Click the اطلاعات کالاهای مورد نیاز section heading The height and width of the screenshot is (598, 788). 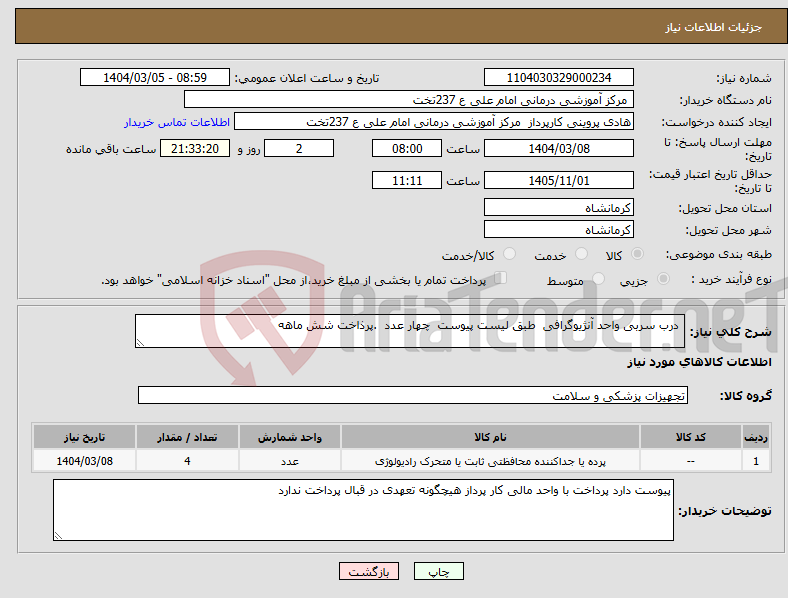[x=699, y=362]
